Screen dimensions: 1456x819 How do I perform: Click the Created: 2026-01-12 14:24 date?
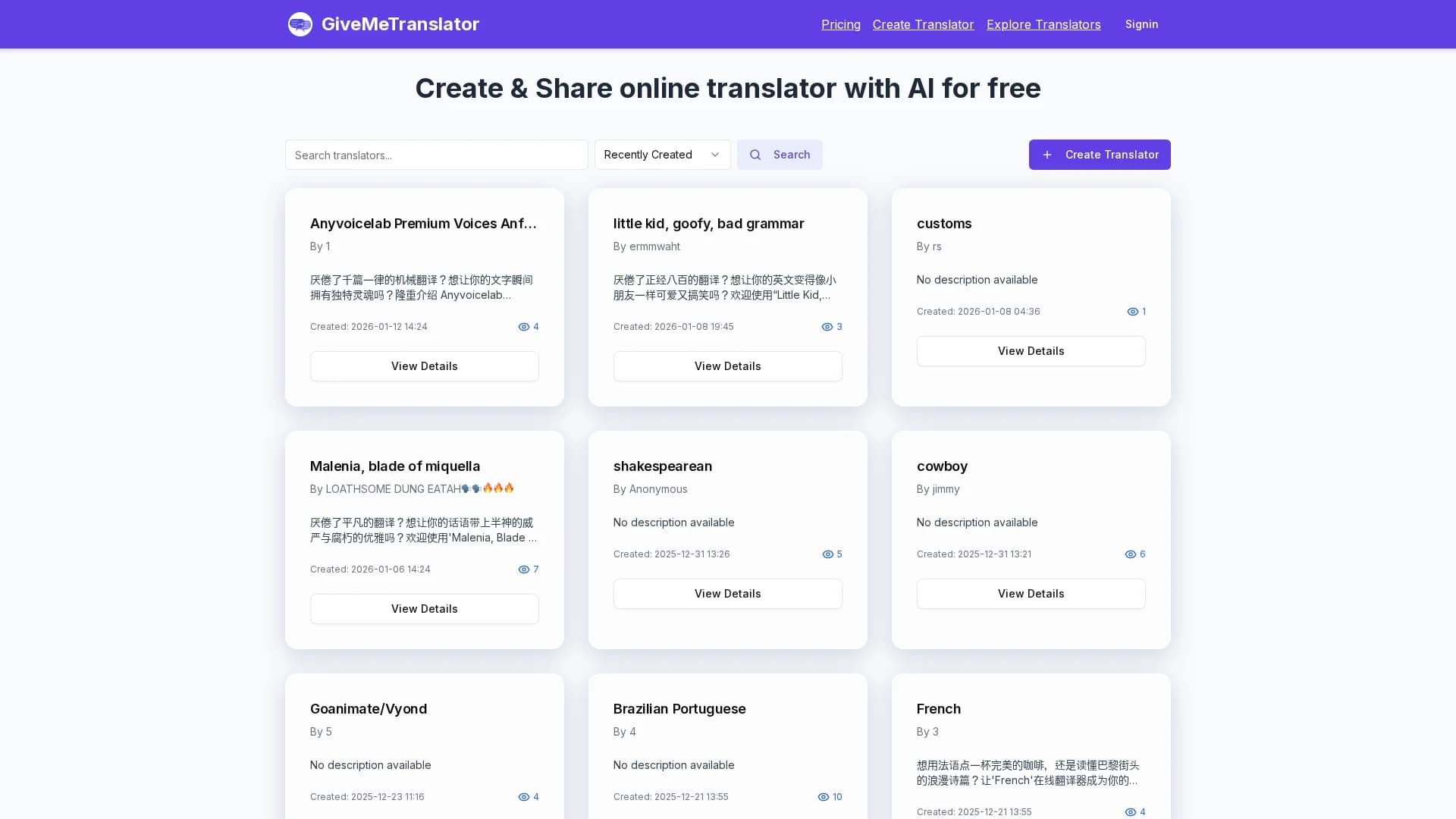pyautogui.click(x=369, y=327)
